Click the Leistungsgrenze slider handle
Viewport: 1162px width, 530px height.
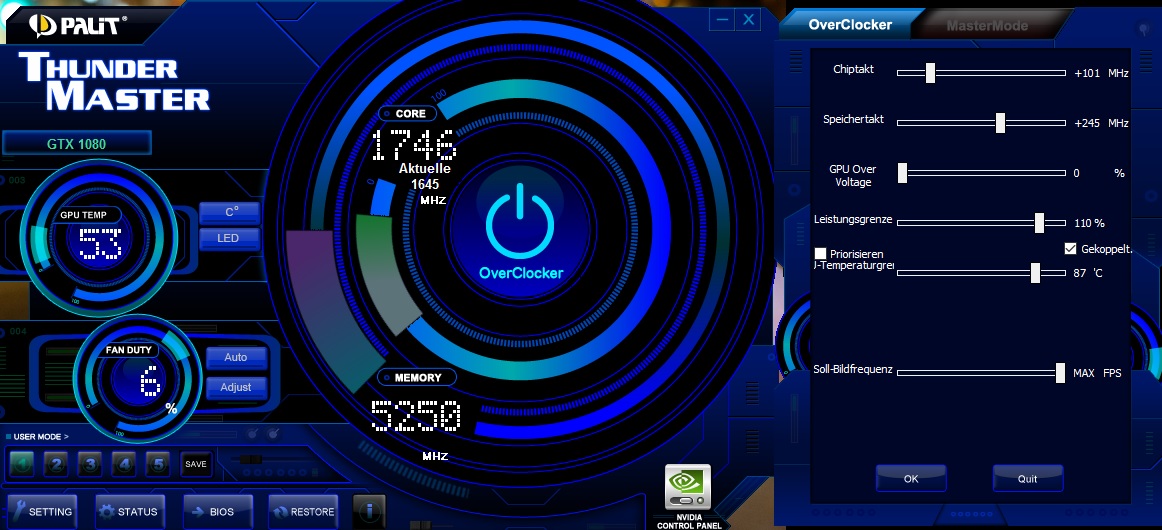(1039, 222)
